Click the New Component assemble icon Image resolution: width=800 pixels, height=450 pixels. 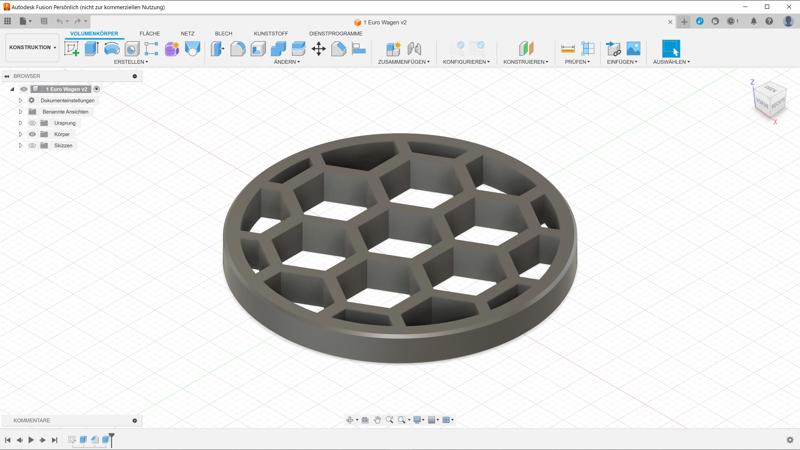(393, 48)
